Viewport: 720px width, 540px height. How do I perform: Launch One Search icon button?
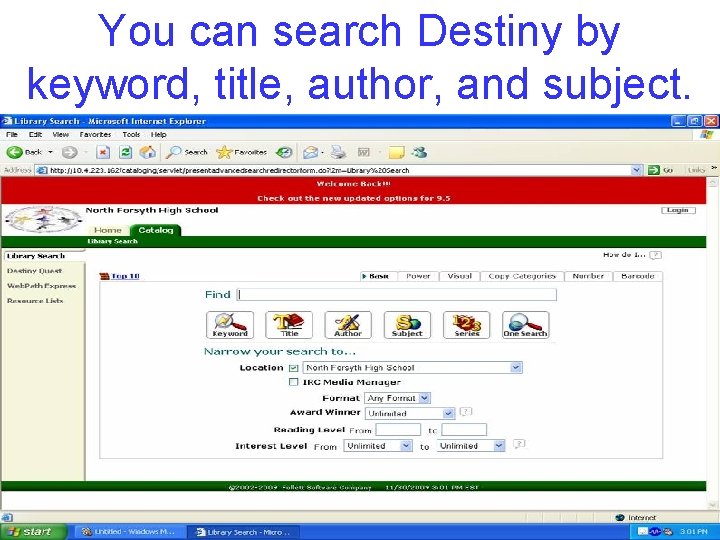click(526, 325)
